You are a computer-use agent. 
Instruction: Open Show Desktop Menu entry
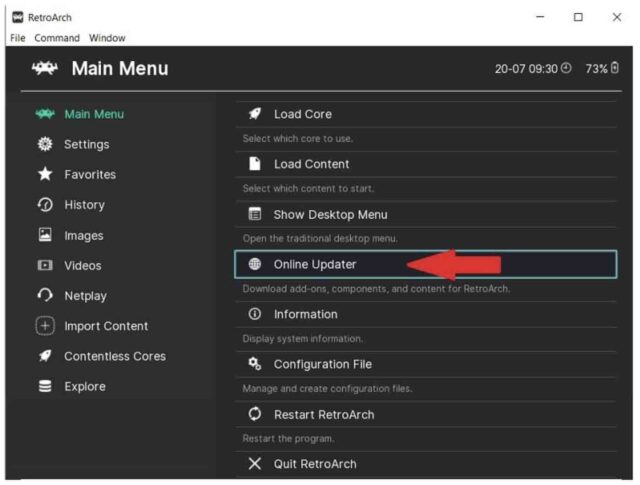click(x=330, y=214)
